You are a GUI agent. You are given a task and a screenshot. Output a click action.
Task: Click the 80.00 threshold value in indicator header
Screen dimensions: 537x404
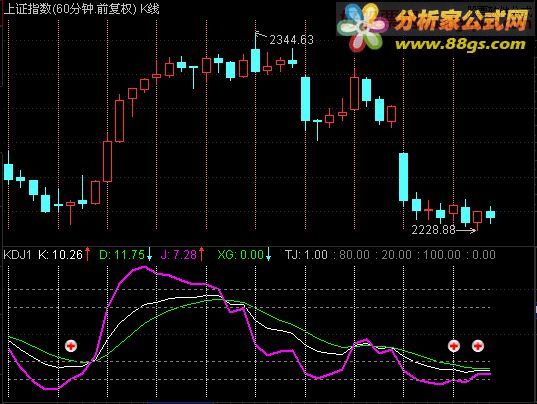[x=354, y=255]
